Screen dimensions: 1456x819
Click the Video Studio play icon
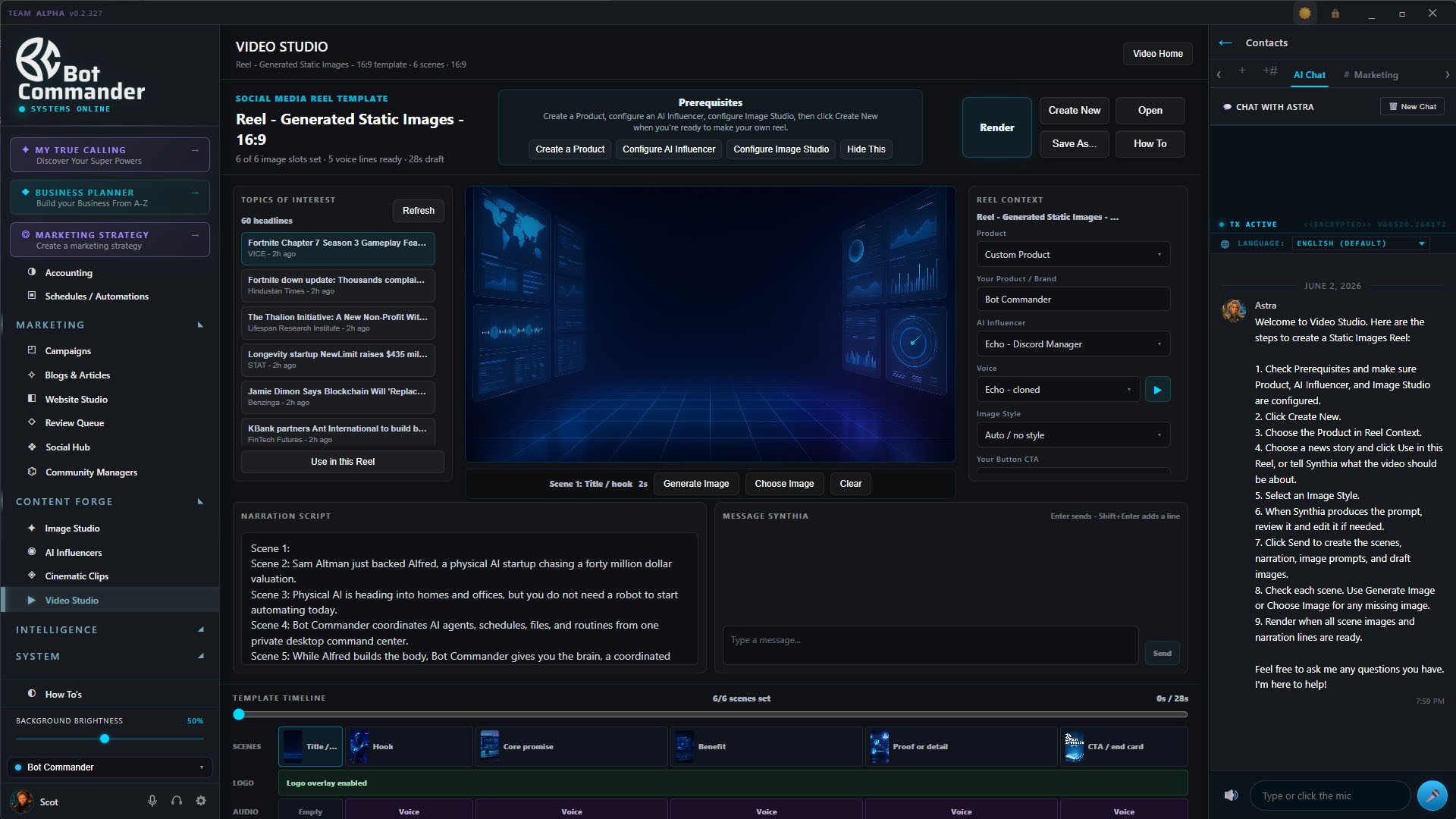click(32, 600)
